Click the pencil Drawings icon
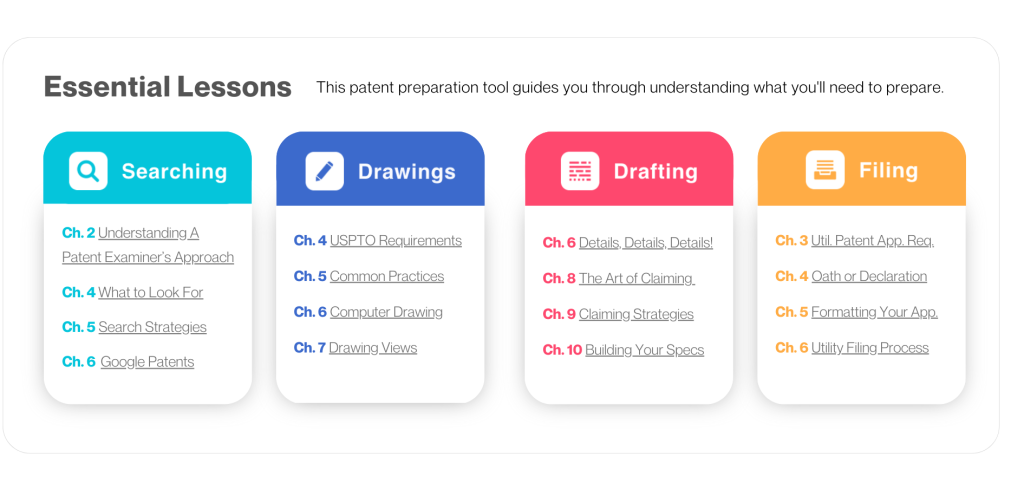Image resolution: width=1024 pixels, height=496 pixels. pos(324,171)
